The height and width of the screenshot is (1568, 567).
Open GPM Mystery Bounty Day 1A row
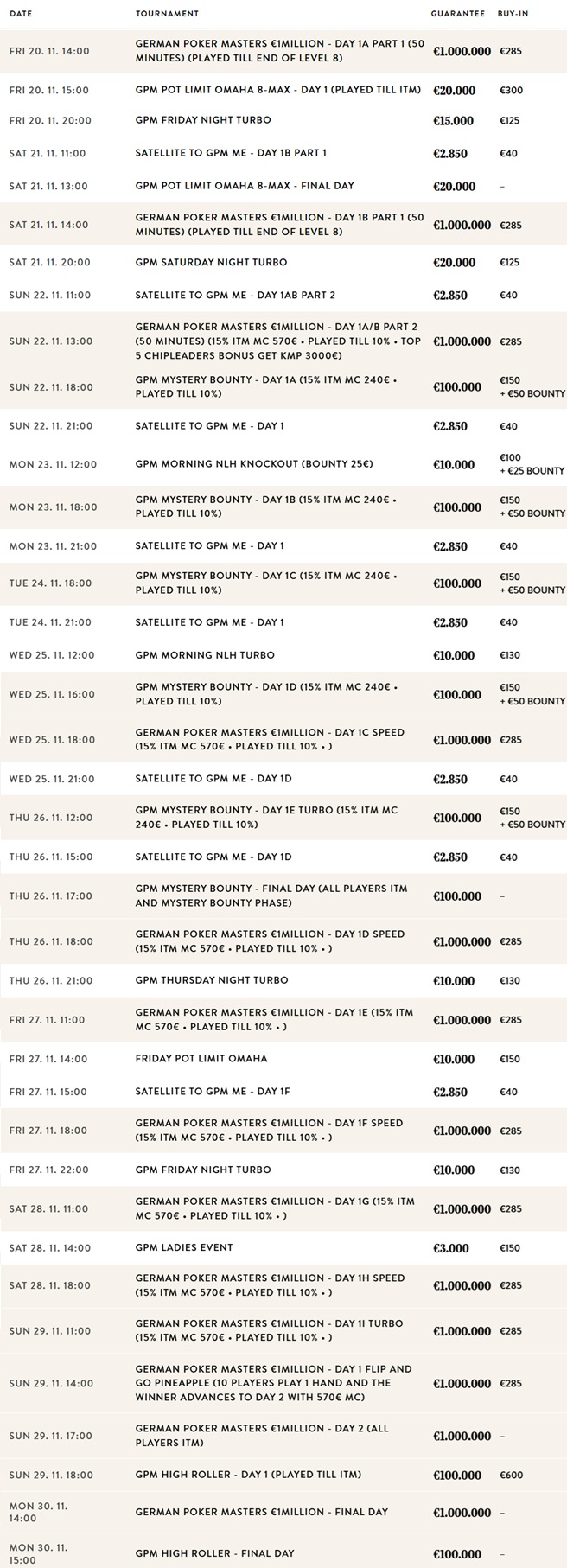[283, 386]
